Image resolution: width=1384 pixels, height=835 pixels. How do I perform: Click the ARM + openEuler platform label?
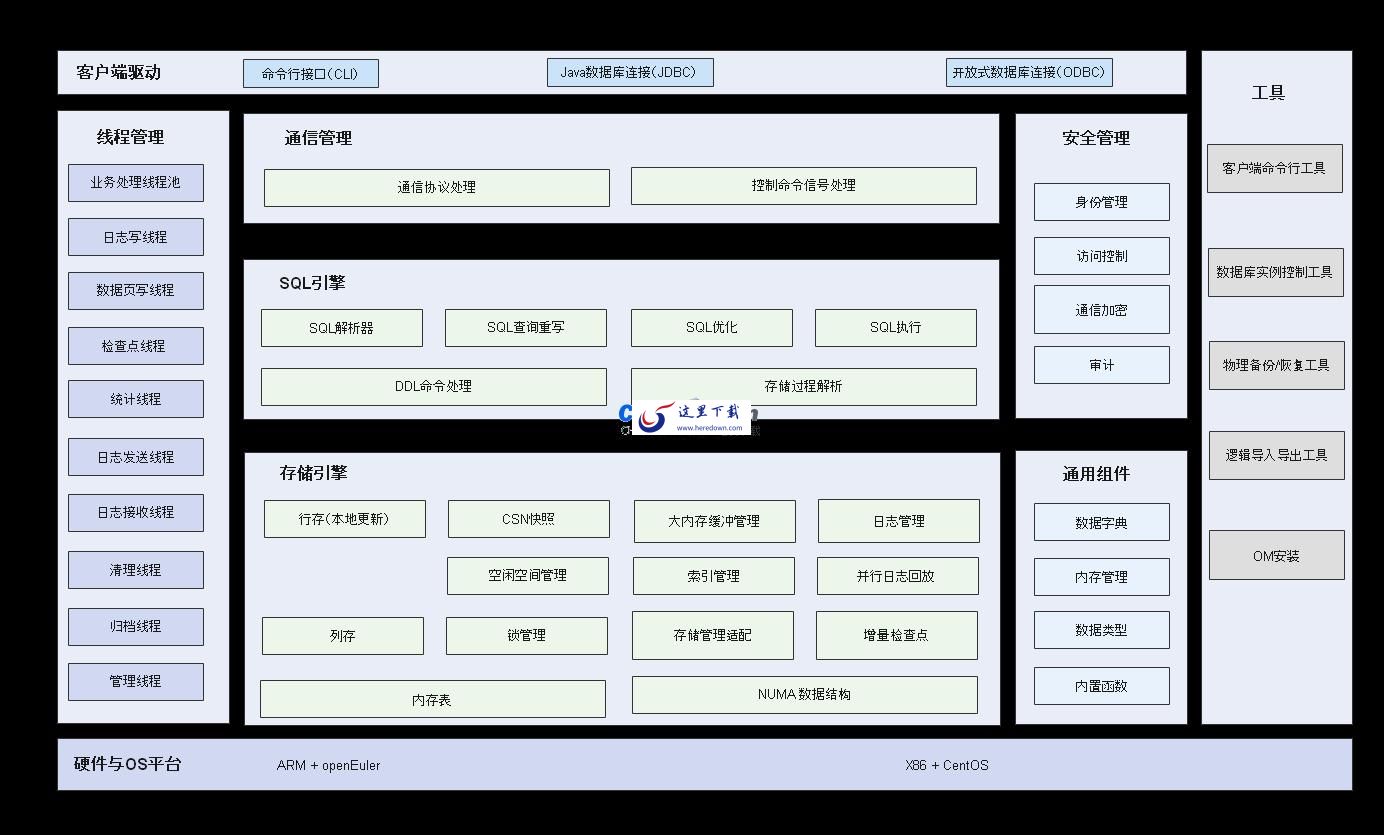(x=329, y=765)
